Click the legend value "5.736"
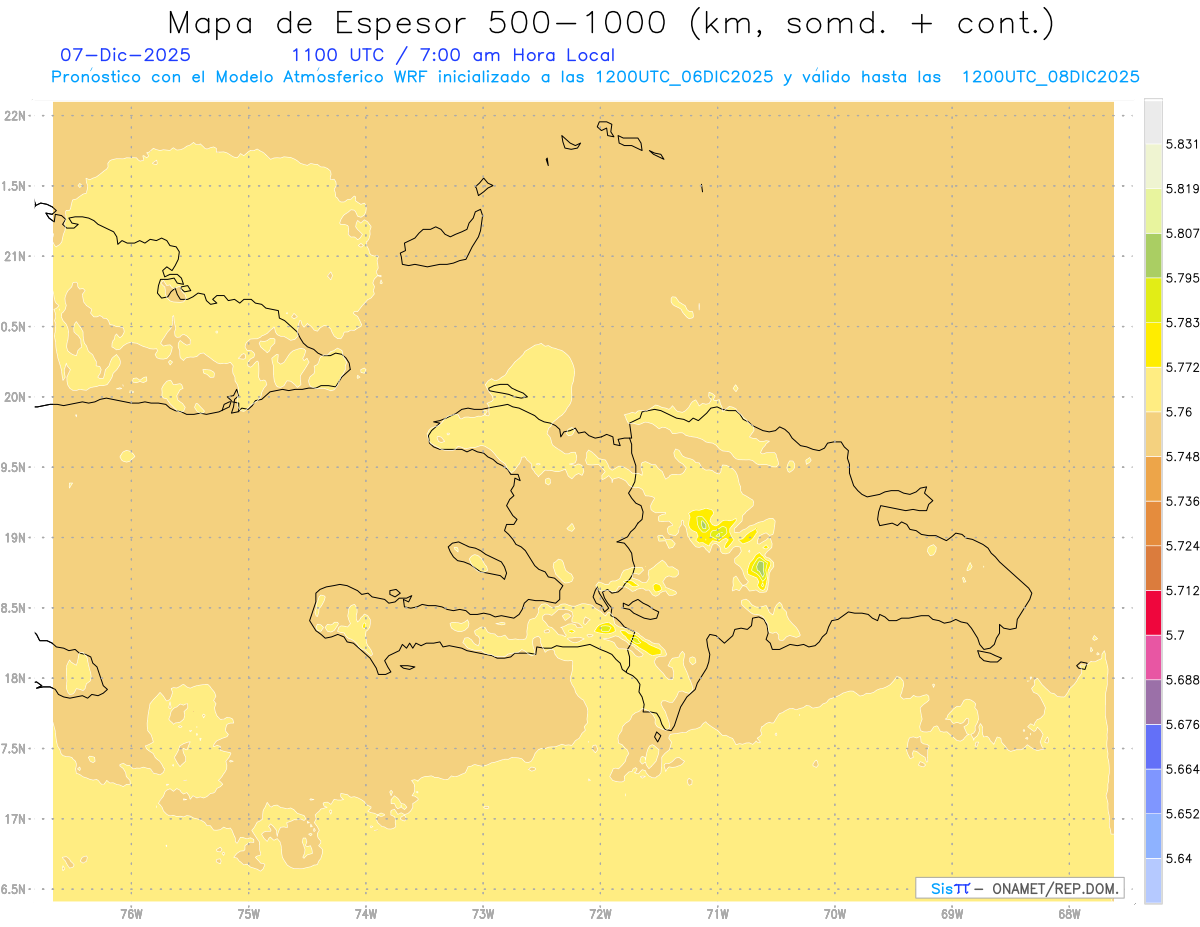Viewport: 1200px width, 927px height. point(1182,501)
